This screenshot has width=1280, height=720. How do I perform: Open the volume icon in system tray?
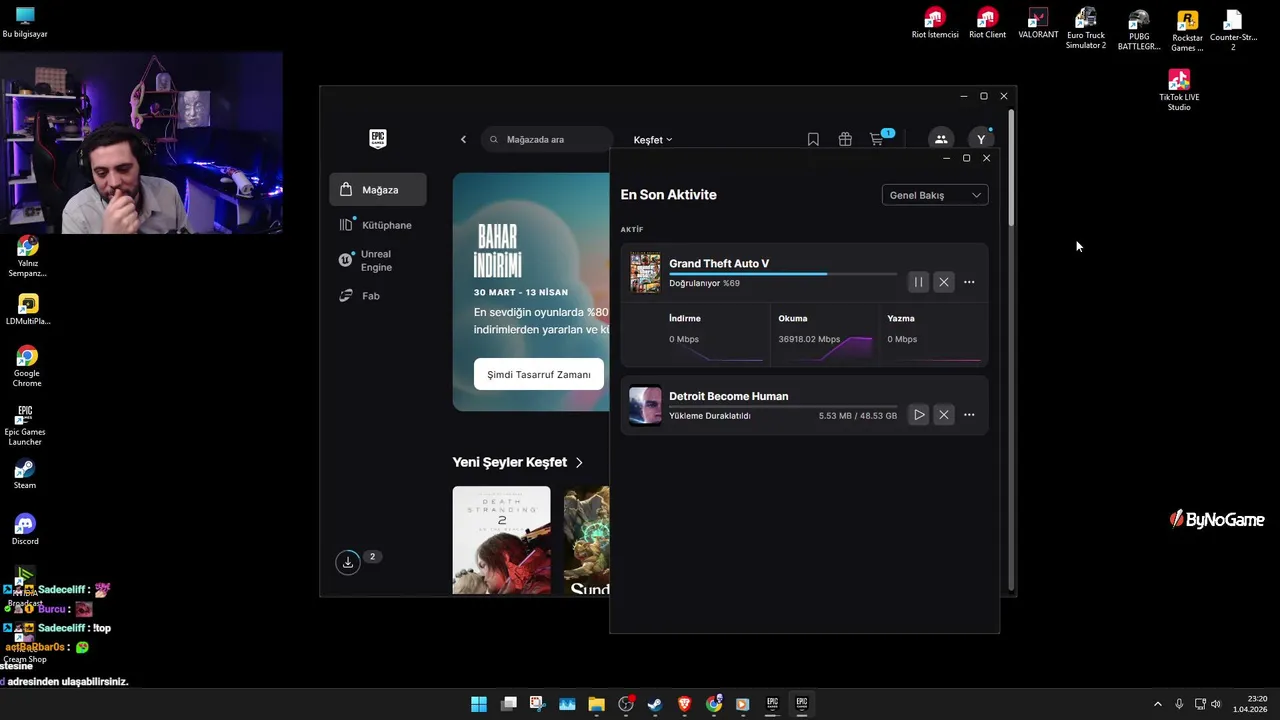click(1216, 704)
